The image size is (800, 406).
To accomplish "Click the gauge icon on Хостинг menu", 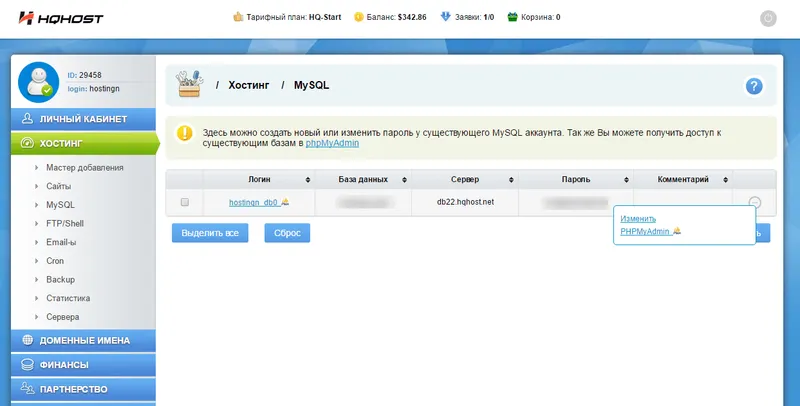I will tap(27, 143).
